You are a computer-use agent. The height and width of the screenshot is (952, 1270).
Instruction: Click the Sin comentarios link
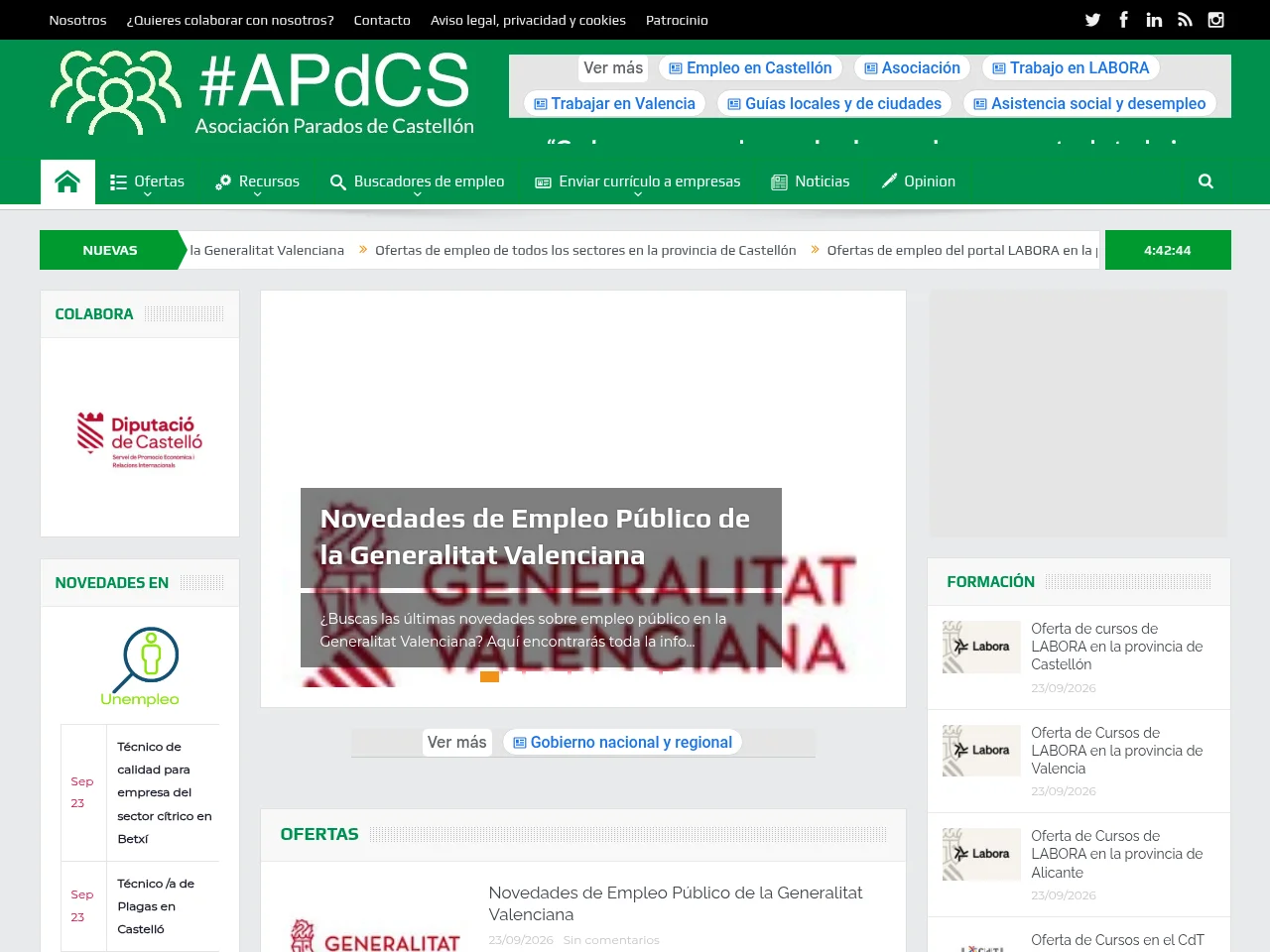click(x=611, y=940)
